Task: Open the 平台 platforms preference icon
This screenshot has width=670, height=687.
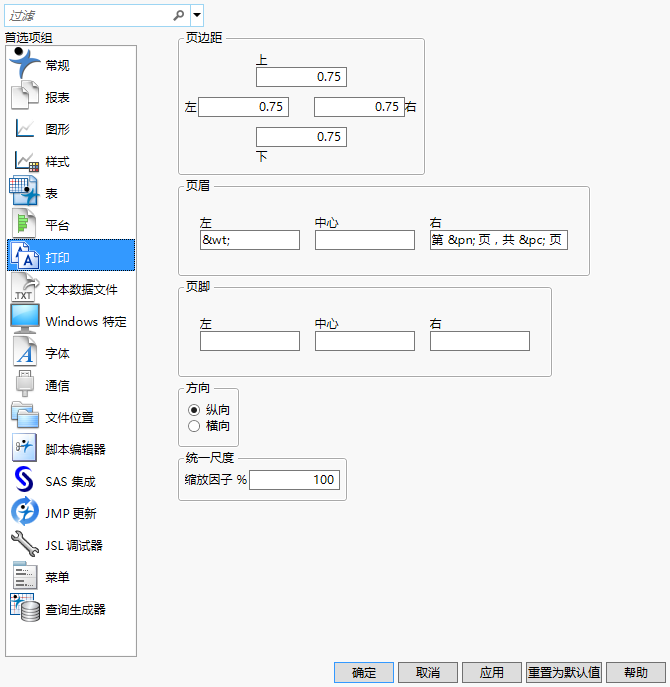Action: tap(24, 223)
